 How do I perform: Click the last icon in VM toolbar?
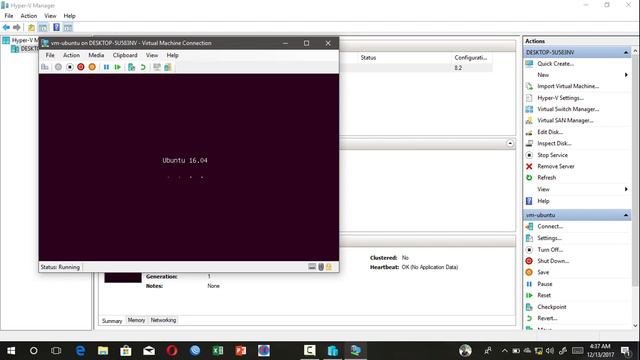click(x=168, y=67)
